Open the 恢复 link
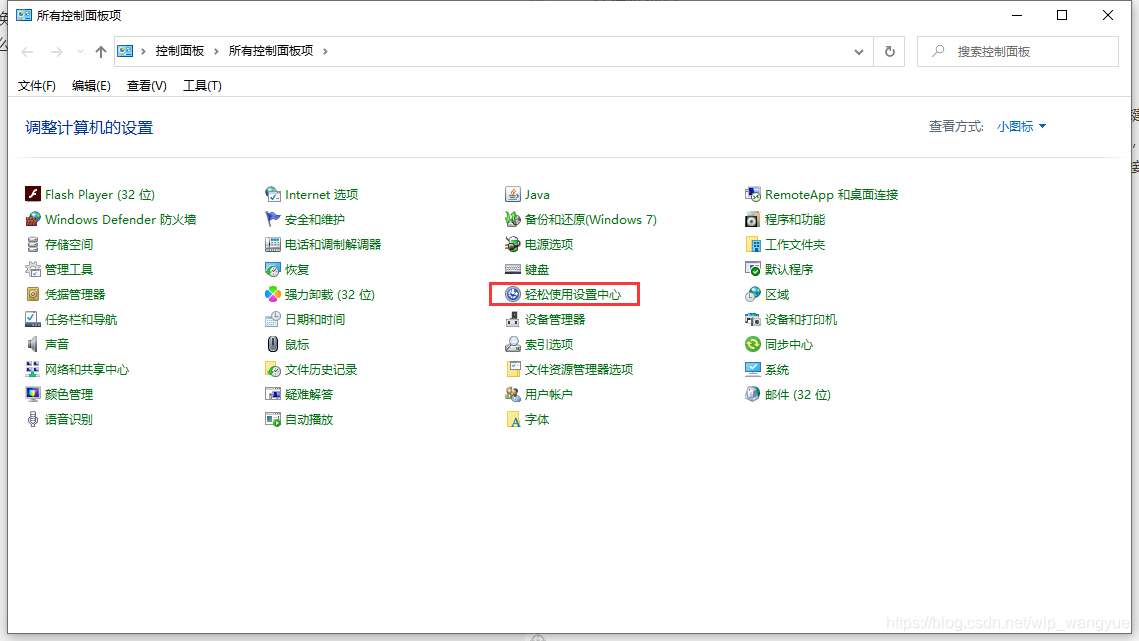Viewport: 1139px width, 641px height. pos(297,269)
